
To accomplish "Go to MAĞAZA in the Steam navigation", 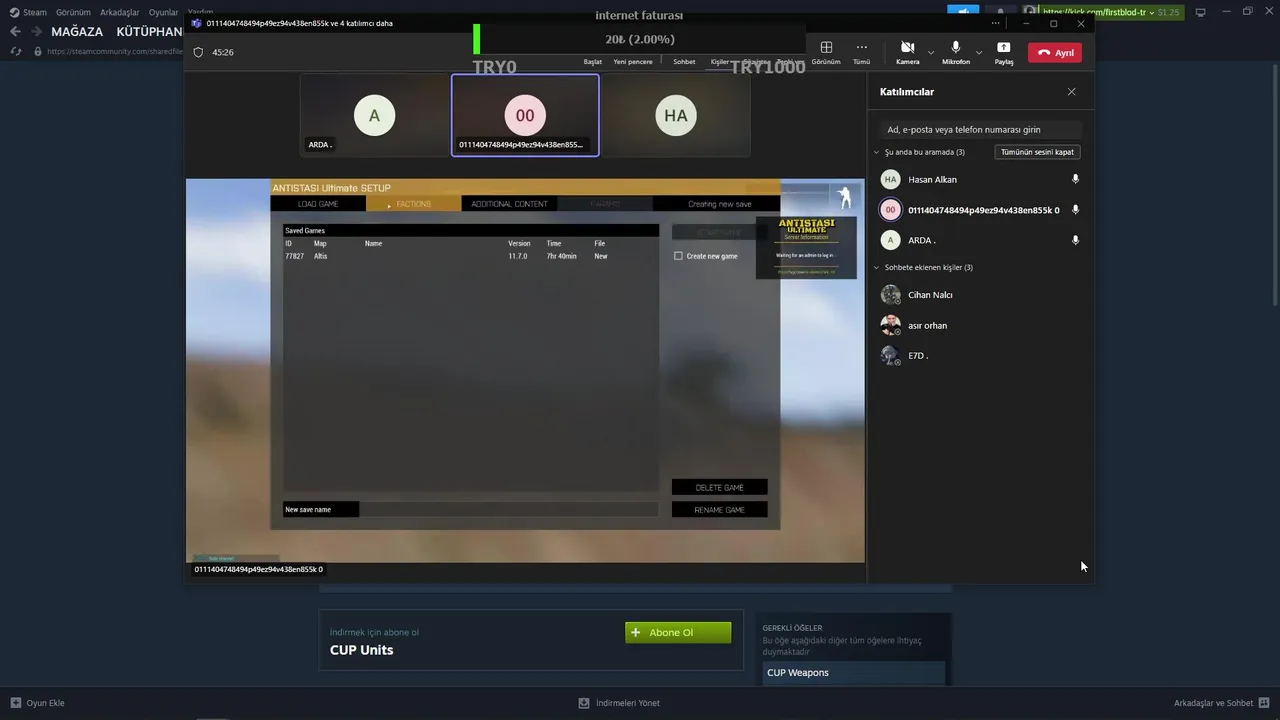I will click(77, 32).
